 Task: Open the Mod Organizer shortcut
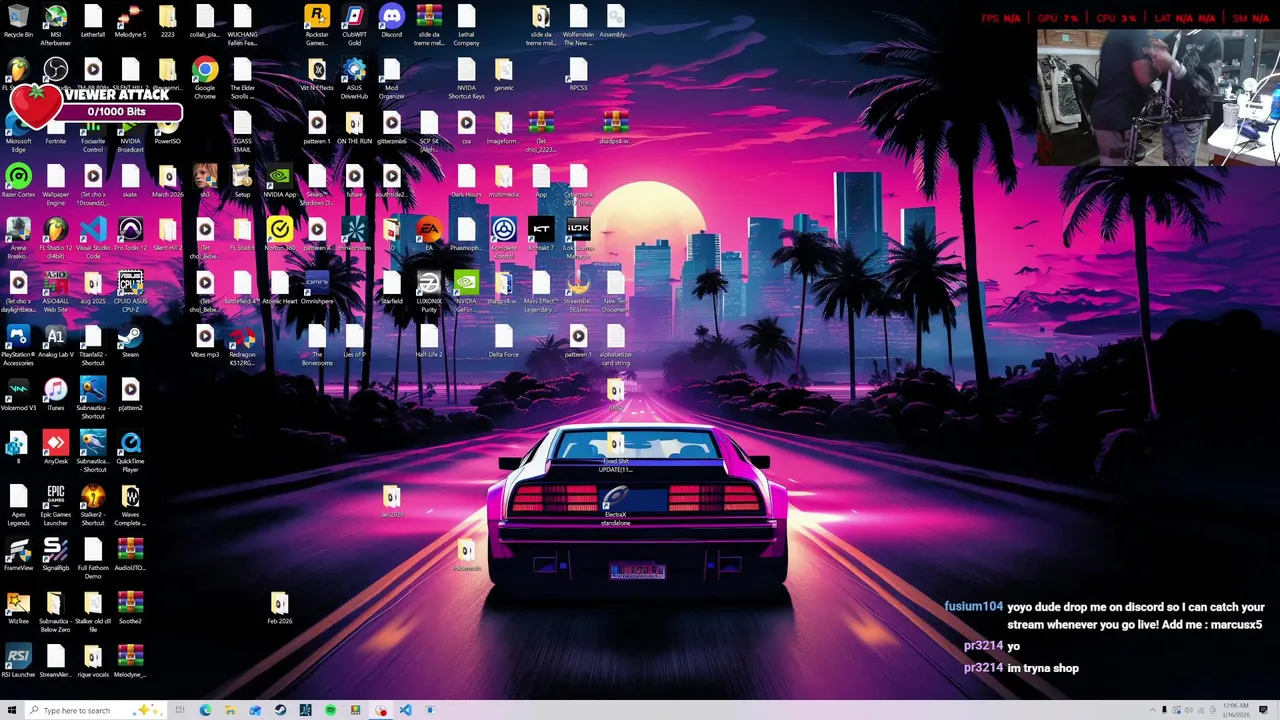click(392, 79)
